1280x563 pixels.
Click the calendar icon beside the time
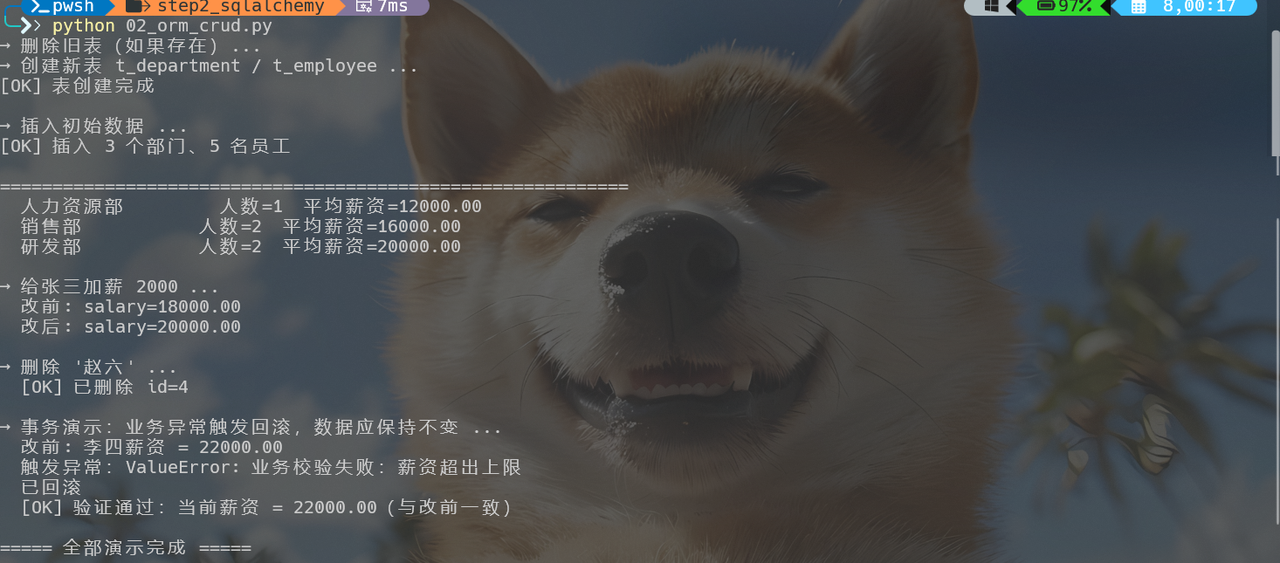[1138, 6]
